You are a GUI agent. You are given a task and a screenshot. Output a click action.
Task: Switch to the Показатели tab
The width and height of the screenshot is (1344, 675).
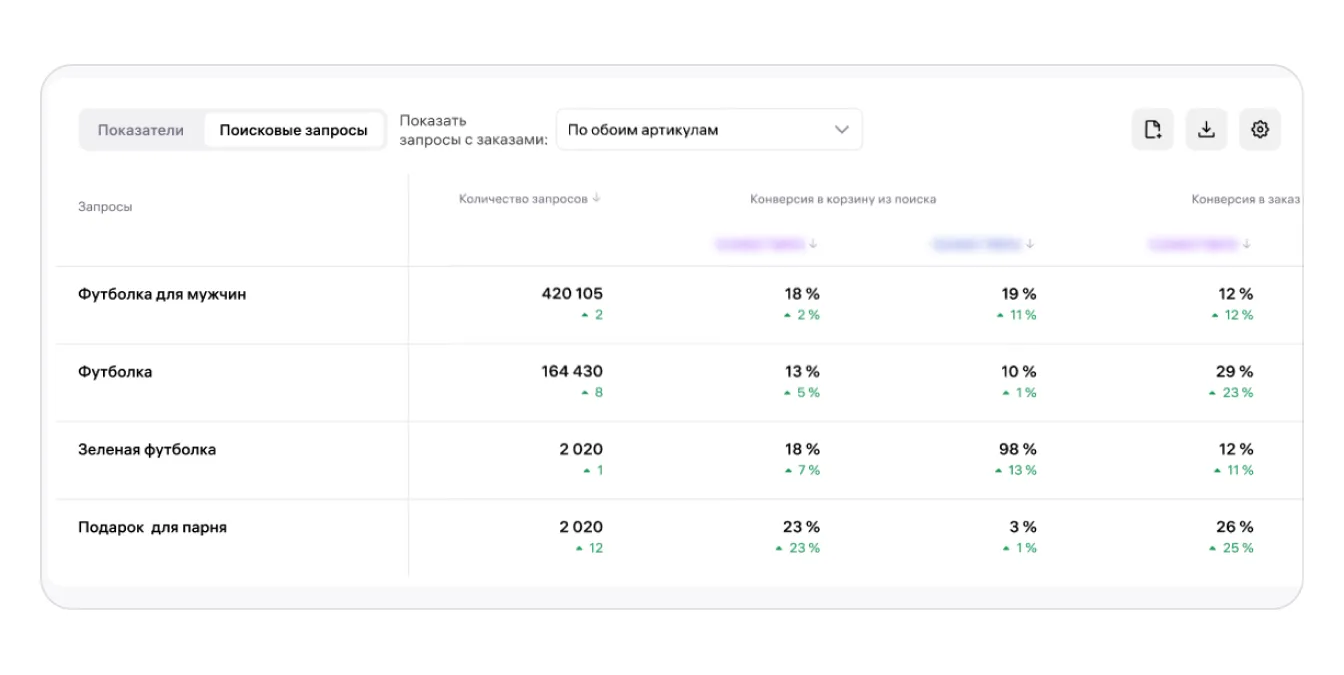point(141,130)
